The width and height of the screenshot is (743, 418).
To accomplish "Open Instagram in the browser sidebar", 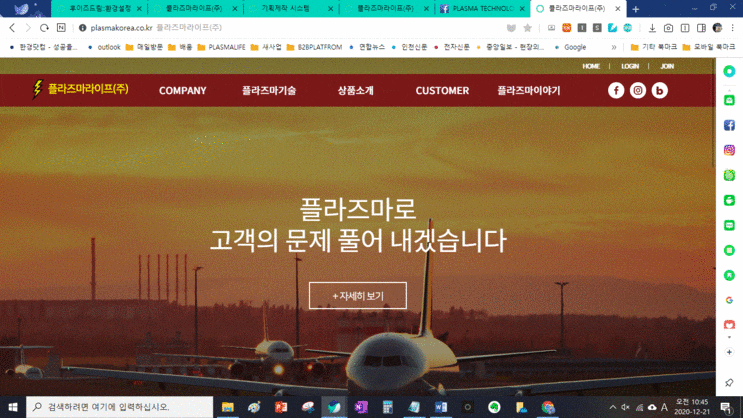I will [x=729, y=150].
